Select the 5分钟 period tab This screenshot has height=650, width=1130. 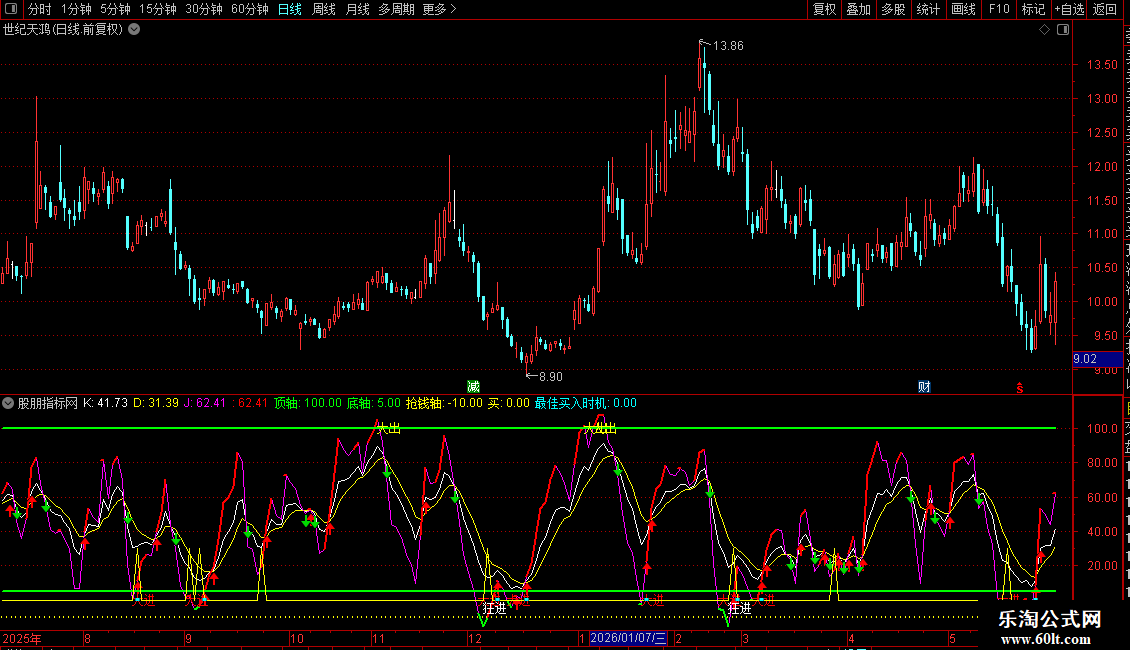tap(115, 9)
